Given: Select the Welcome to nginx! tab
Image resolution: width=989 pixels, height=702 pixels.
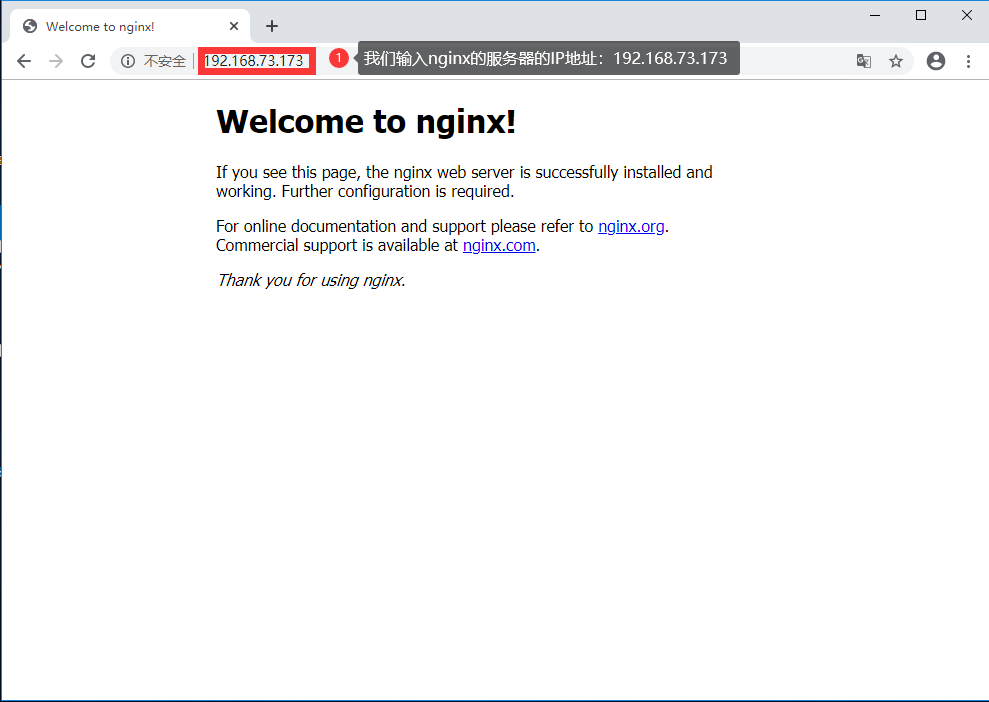Looking at the screenshot, I should pyautogui.click(x=129, y=26).
